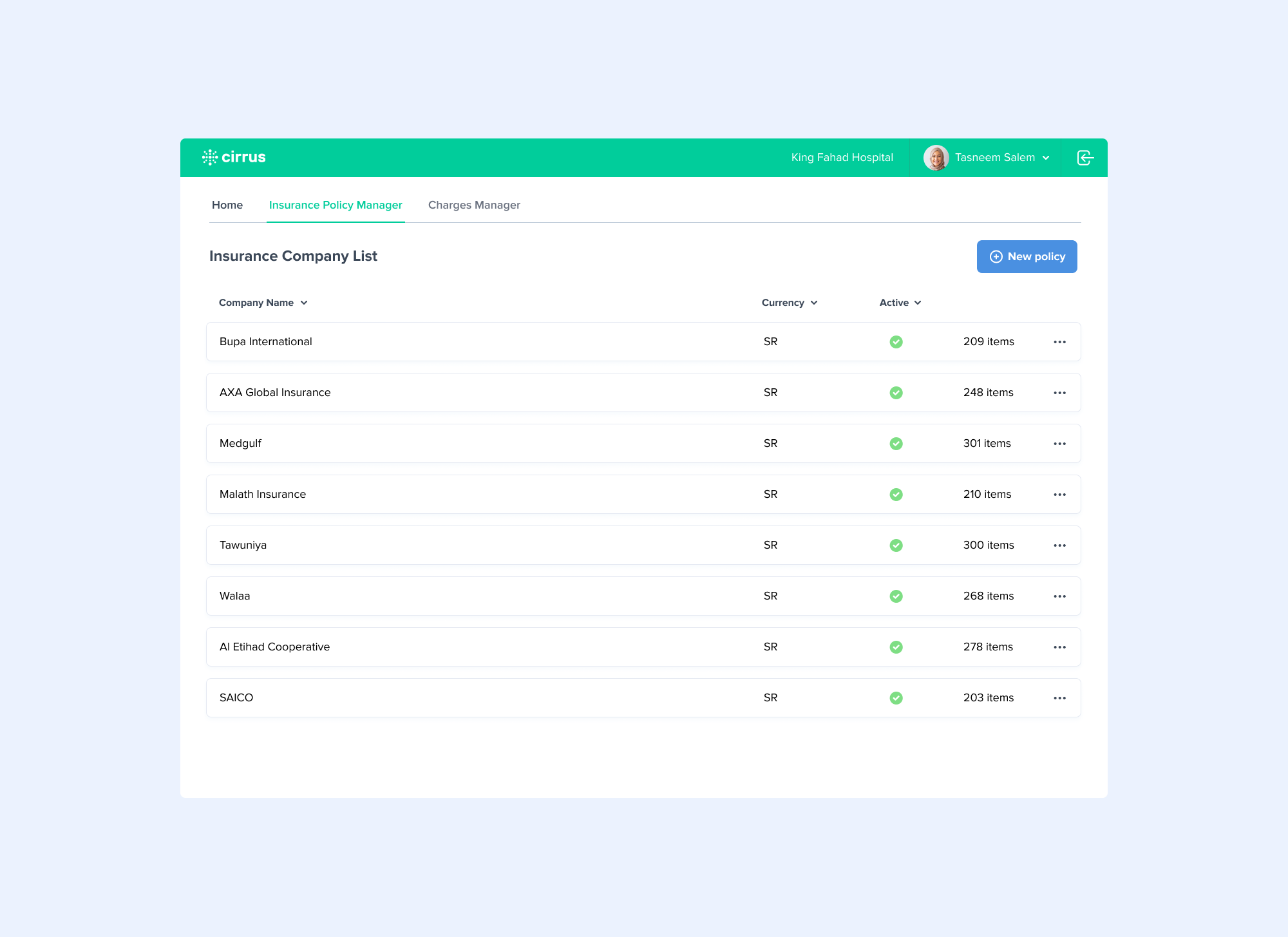
Task: Click 209 items for Bupa International
Action: tap(989, 341)
